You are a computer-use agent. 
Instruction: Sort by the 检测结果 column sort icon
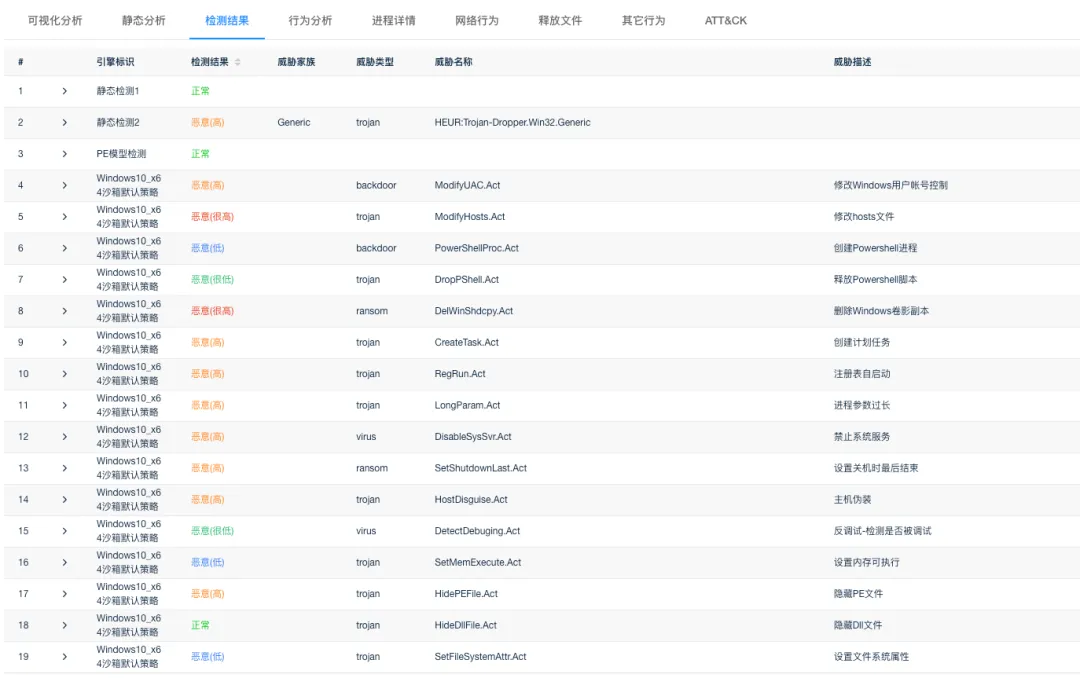(238, 62)
